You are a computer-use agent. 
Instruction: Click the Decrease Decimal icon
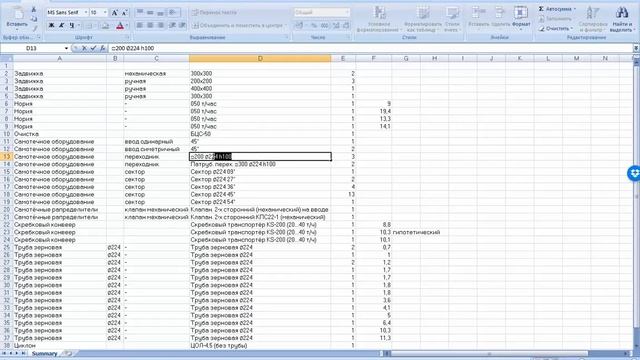pyautogui.click(x=346, y=25)
